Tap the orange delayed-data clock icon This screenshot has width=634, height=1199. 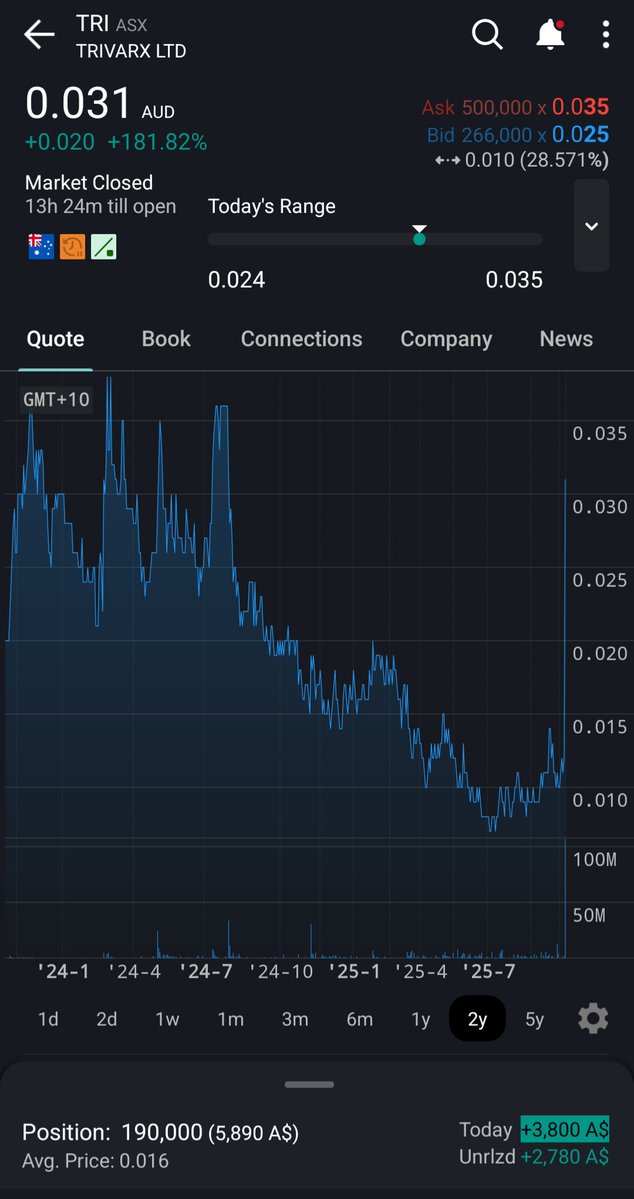coord(73,247)
